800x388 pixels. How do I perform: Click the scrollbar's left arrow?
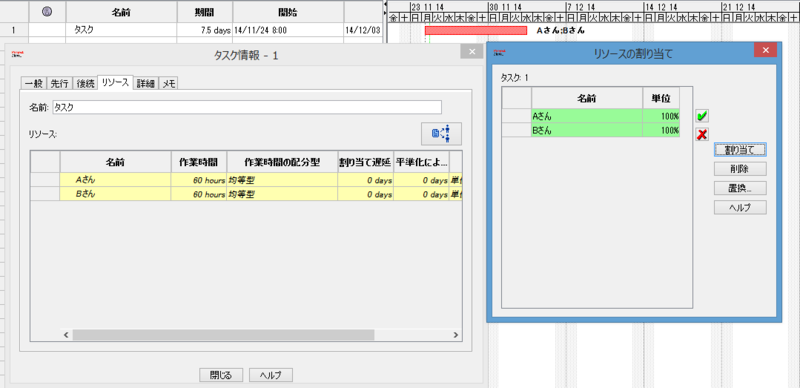[66, 335]
